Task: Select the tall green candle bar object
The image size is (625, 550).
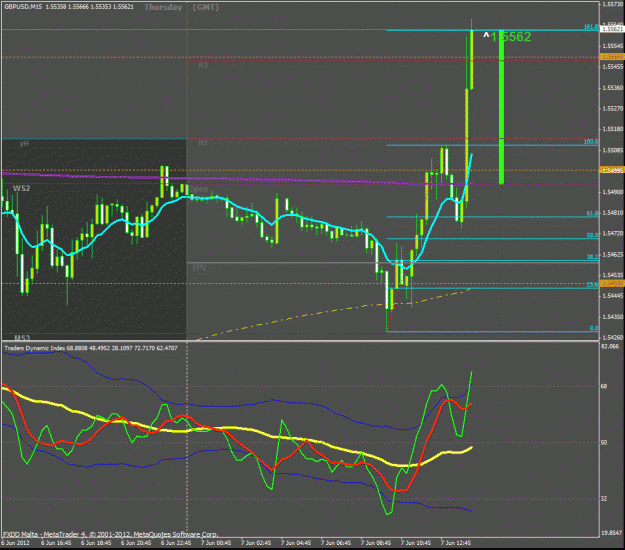Action: [501, 108]
